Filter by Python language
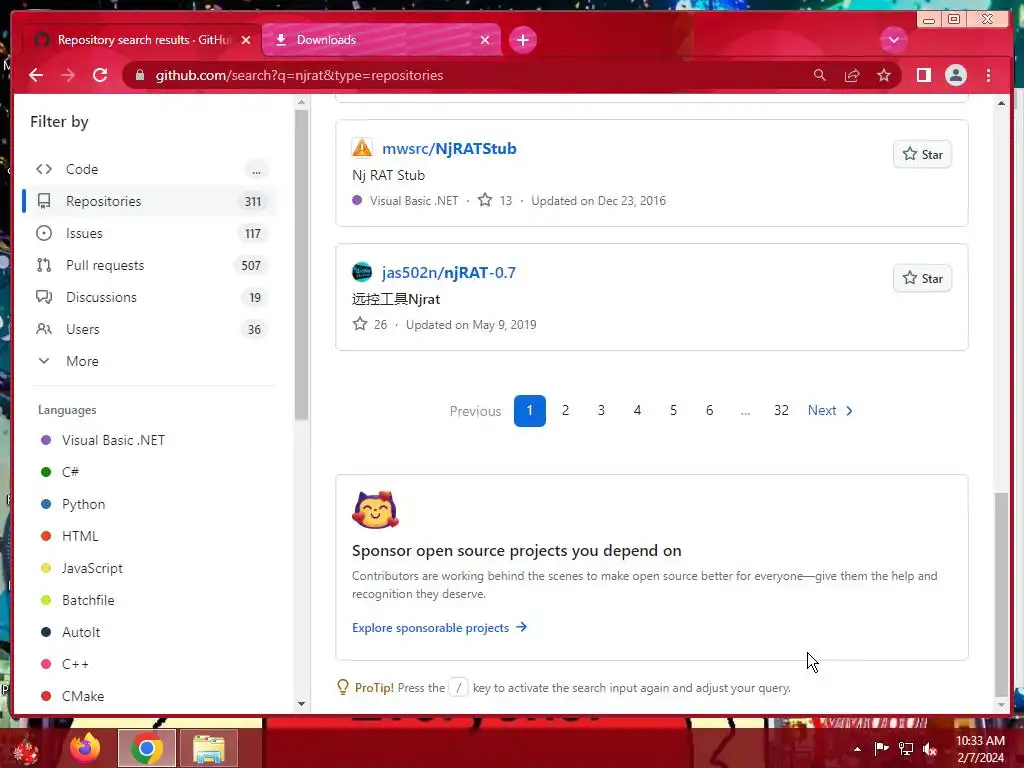 click(x=83, y=504)
